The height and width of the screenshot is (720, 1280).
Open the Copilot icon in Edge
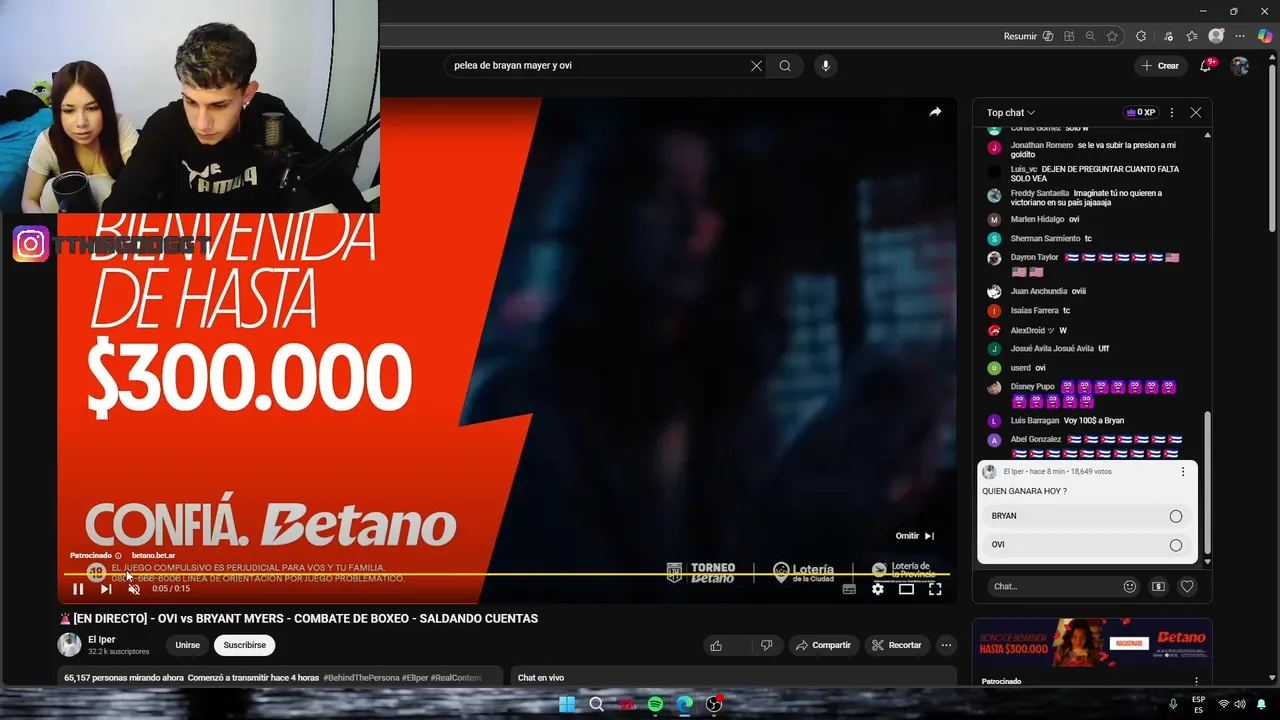pyautogui.click(x=1264, y=36)
